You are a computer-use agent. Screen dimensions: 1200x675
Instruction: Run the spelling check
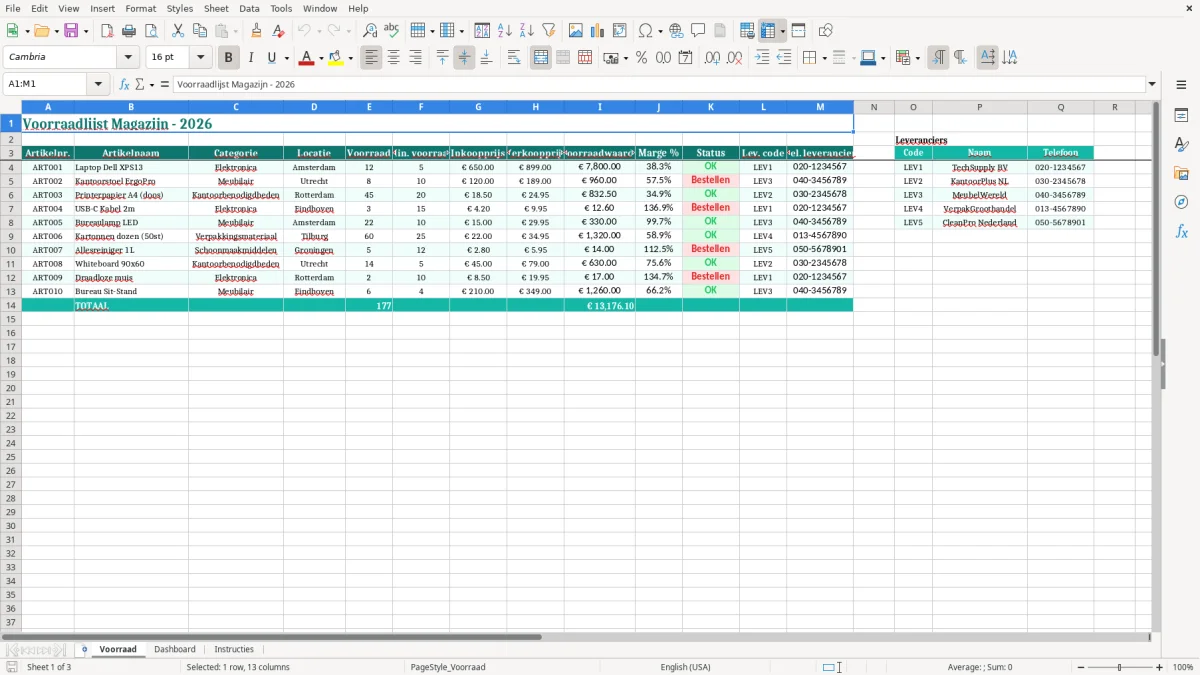tap(392, 31)
